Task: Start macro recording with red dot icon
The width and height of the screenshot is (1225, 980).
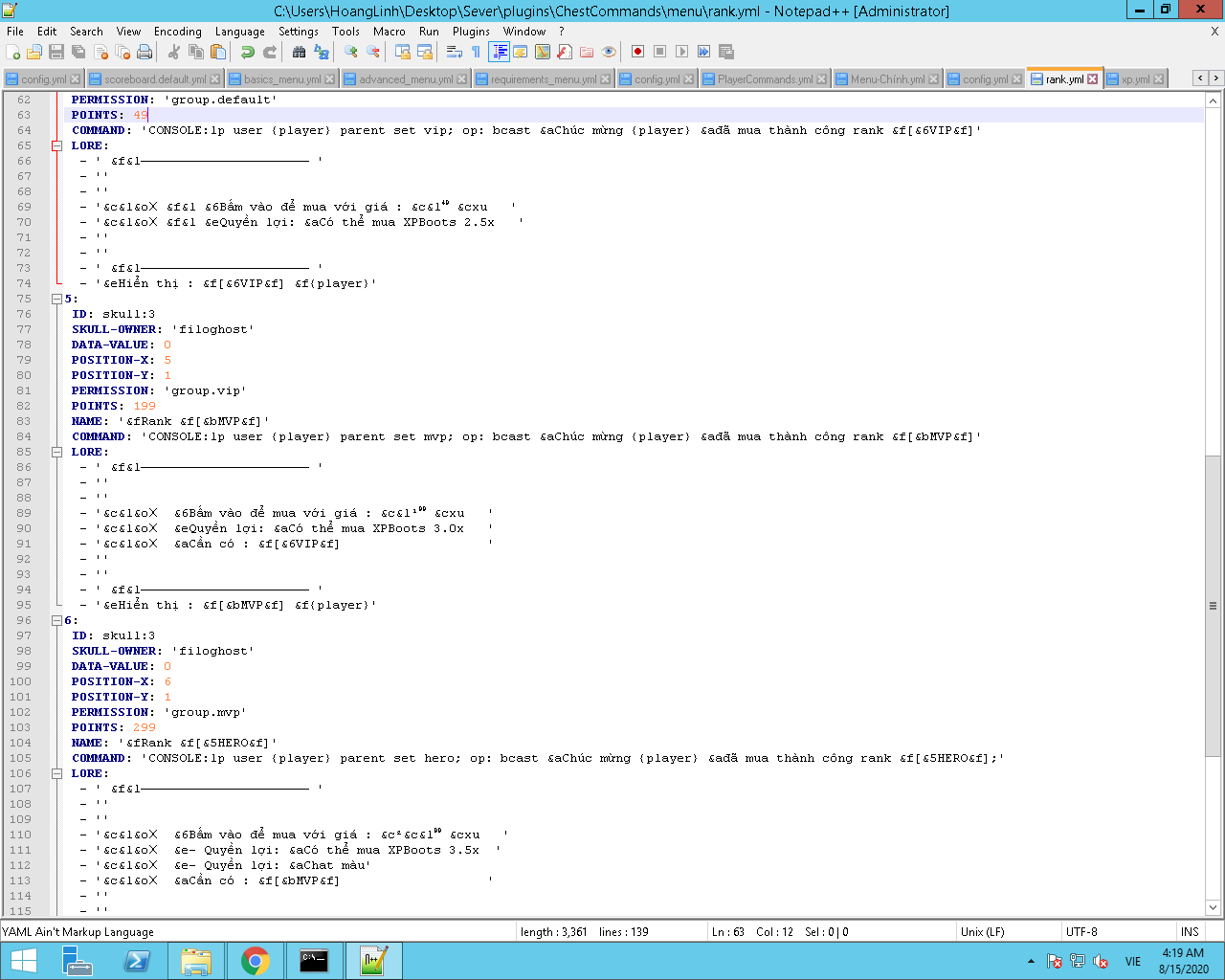Action: pos(637,52)
